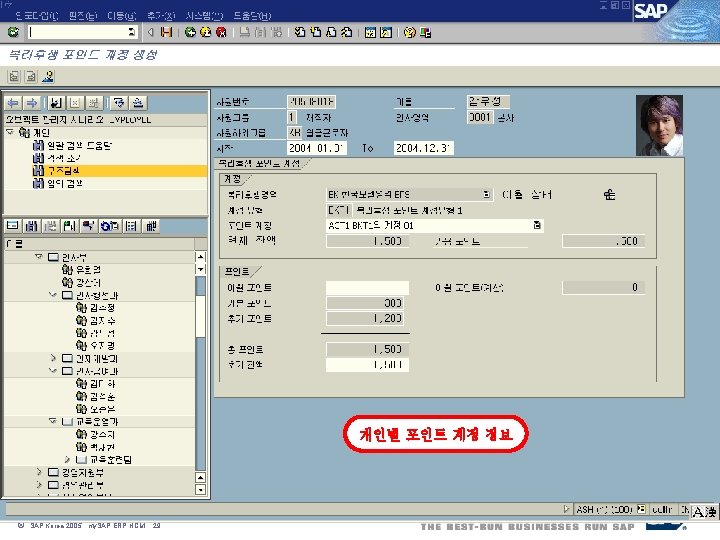Click the Print icon in standard toolbar
Image resolution: width=720 pixels, height=540 pixels.
coord(245,32)
